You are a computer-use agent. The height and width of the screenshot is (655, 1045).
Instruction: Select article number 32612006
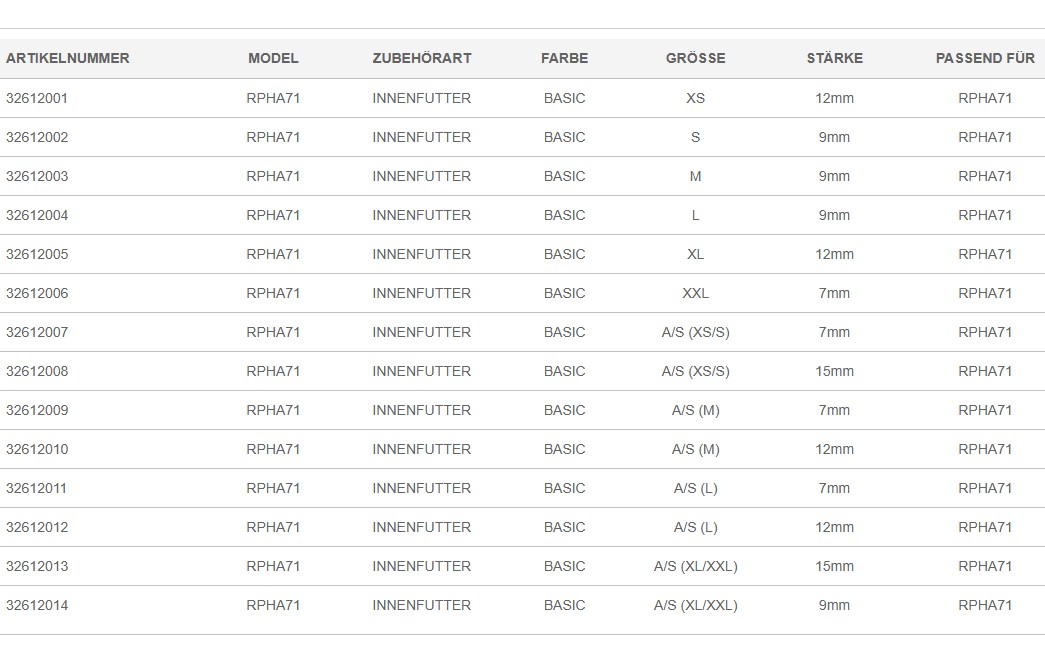coord(37,293)
